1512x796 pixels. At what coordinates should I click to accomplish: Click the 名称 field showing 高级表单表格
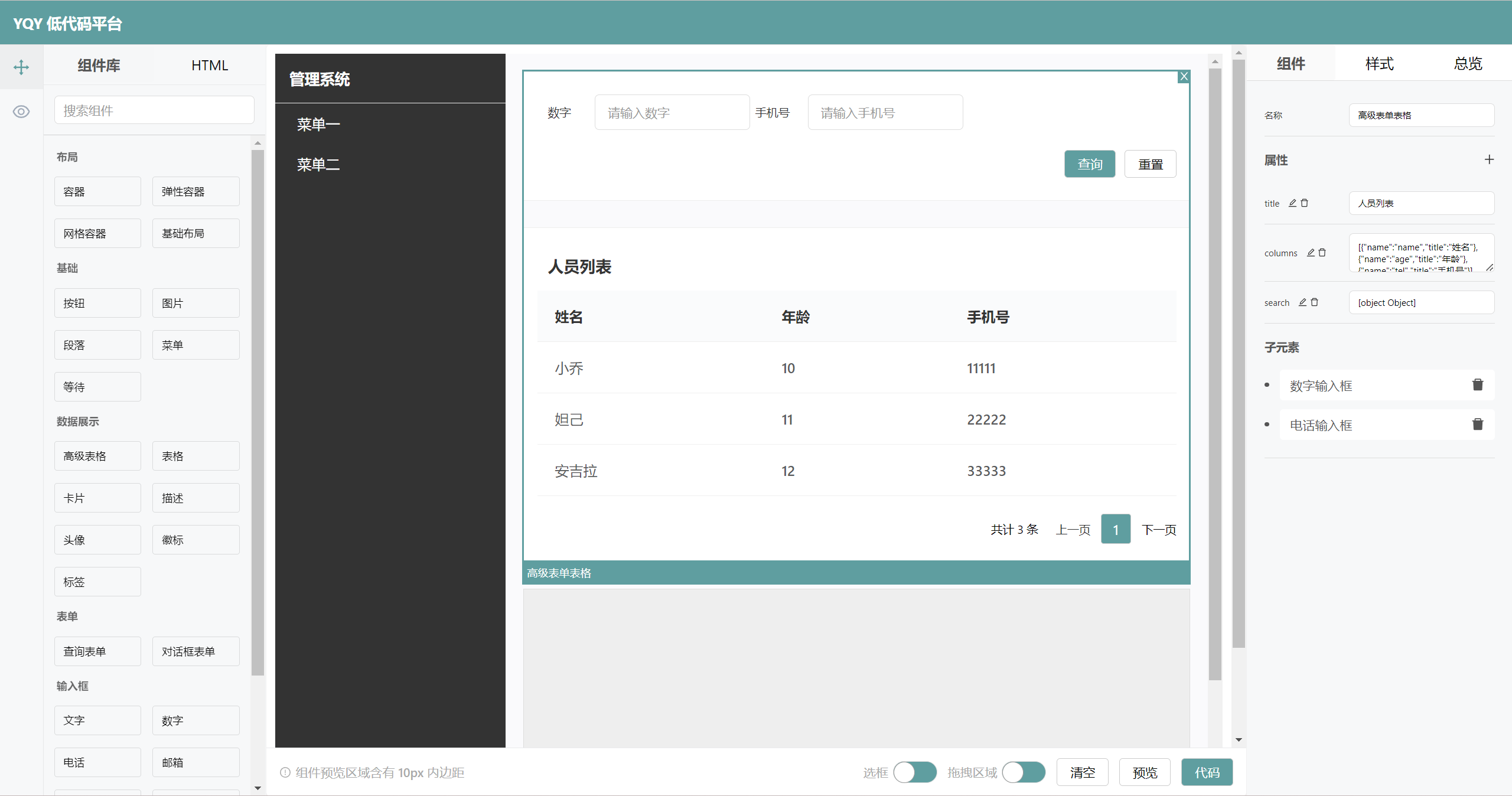point(1421,115)
